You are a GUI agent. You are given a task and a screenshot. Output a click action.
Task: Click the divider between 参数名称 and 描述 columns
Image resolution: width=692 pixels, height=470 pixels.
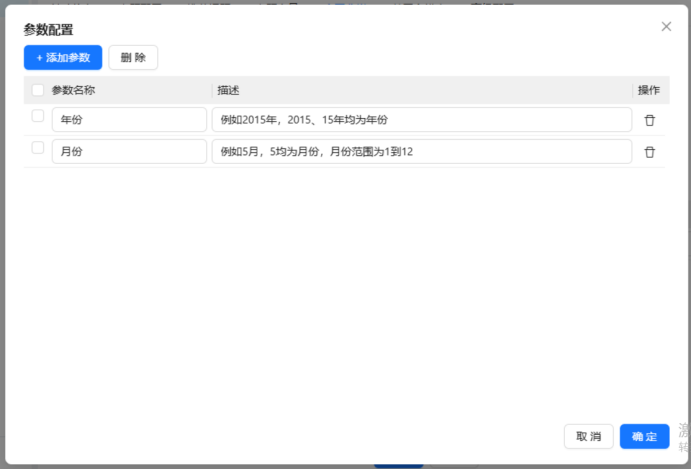pyautogui.click(x=212, y=90)
